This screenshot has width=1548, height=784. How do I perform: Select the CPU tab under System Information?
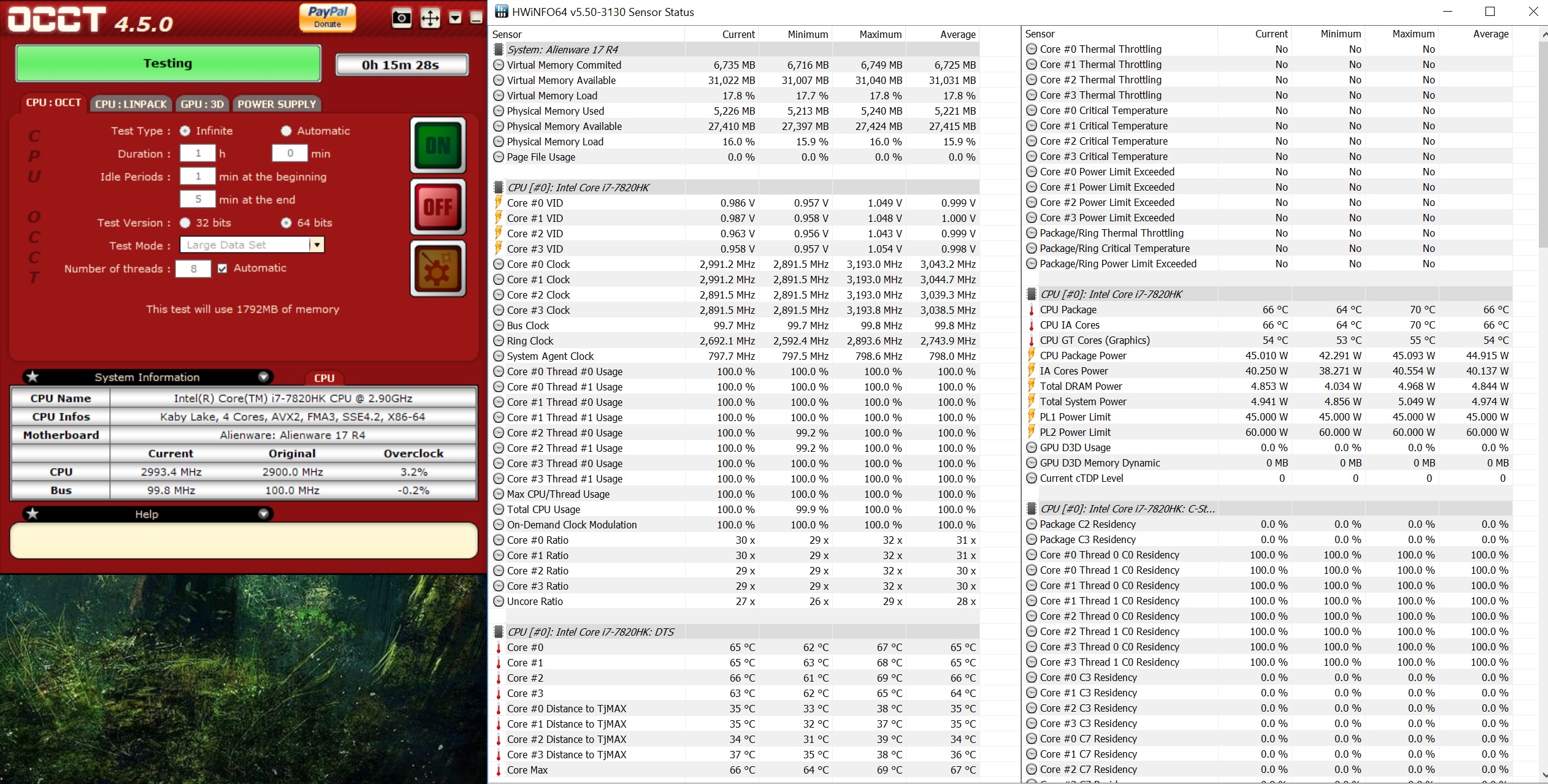pos(324,378)
